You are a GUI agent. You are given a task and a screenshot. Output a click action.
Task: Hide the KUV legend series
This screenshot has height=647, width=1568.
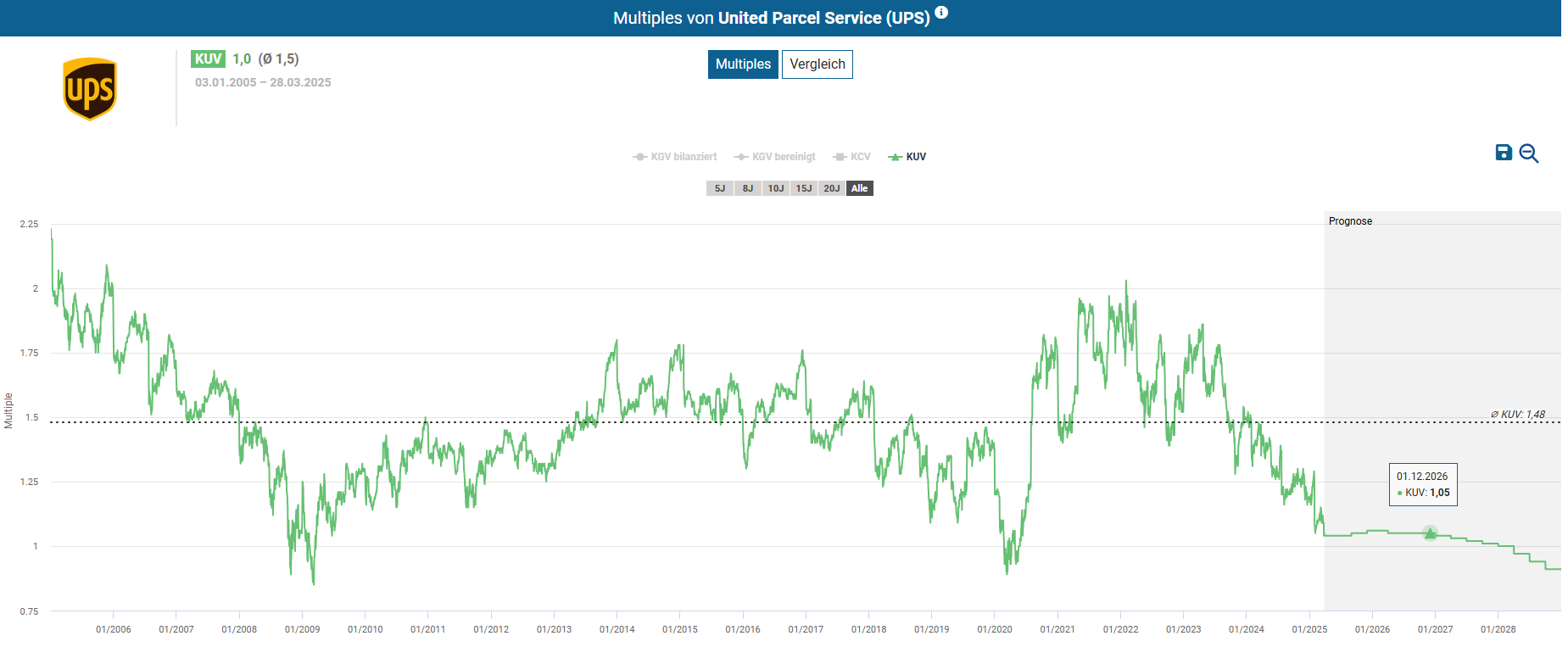tap(907, 157)
